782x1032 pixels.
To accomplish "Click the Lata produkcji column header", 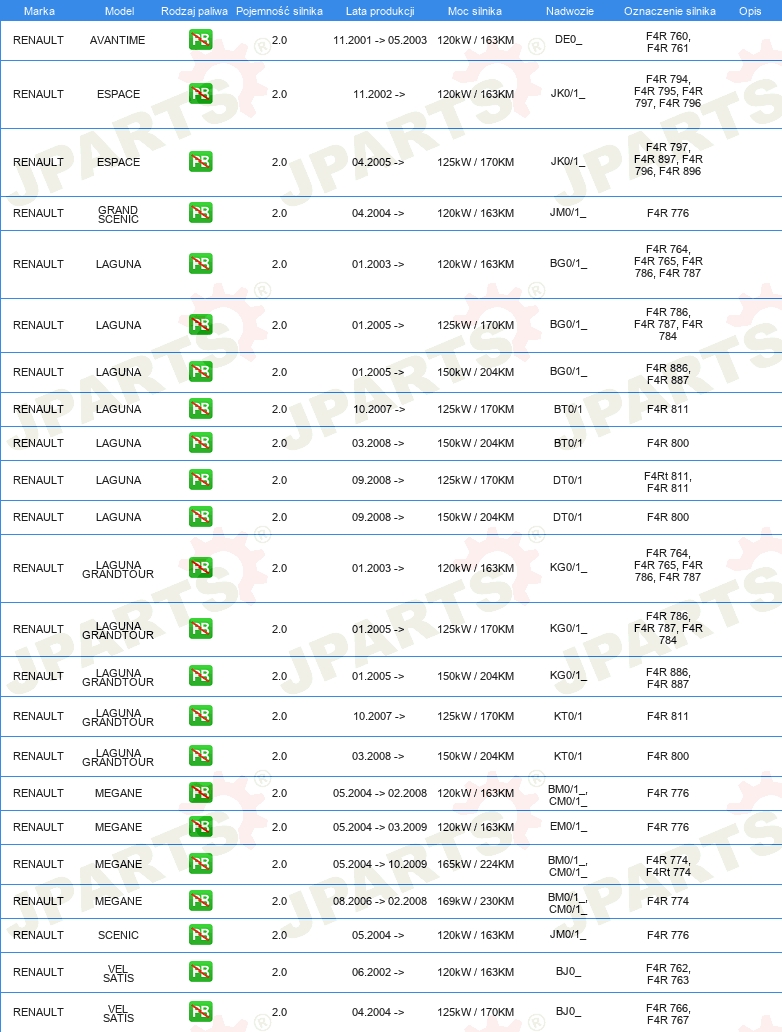I will point(380,11).
